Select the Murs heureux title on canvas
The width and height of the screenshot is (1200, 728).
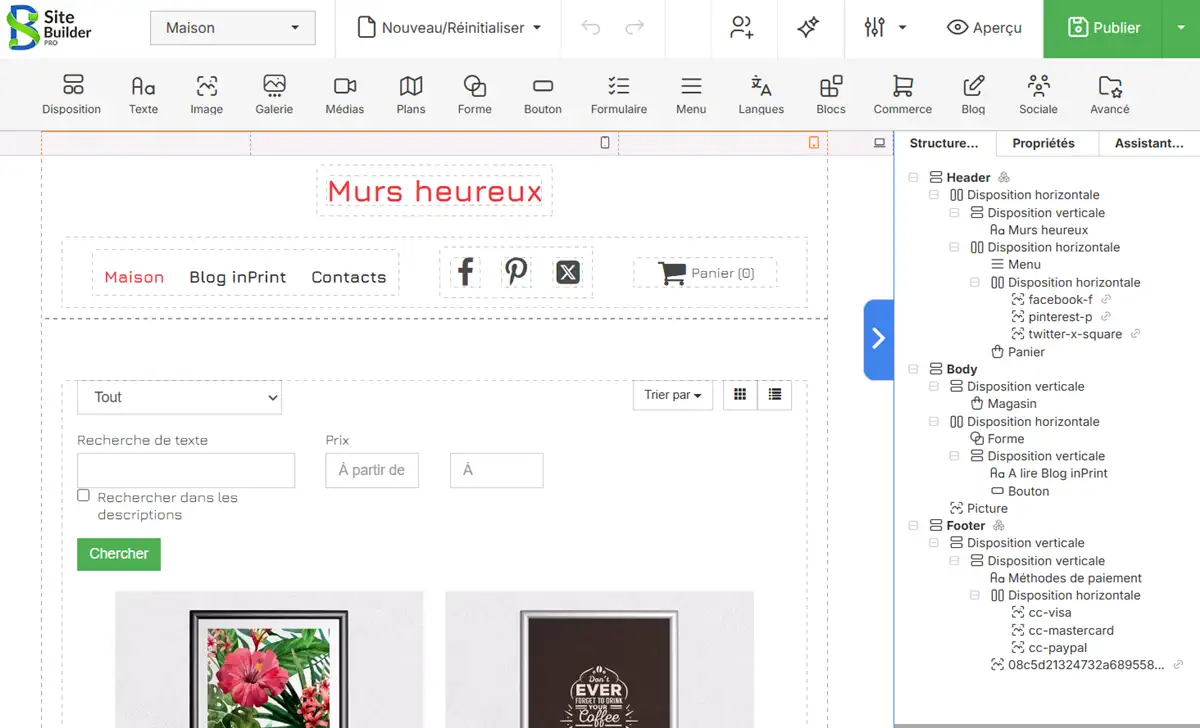(x=435, y=190)
